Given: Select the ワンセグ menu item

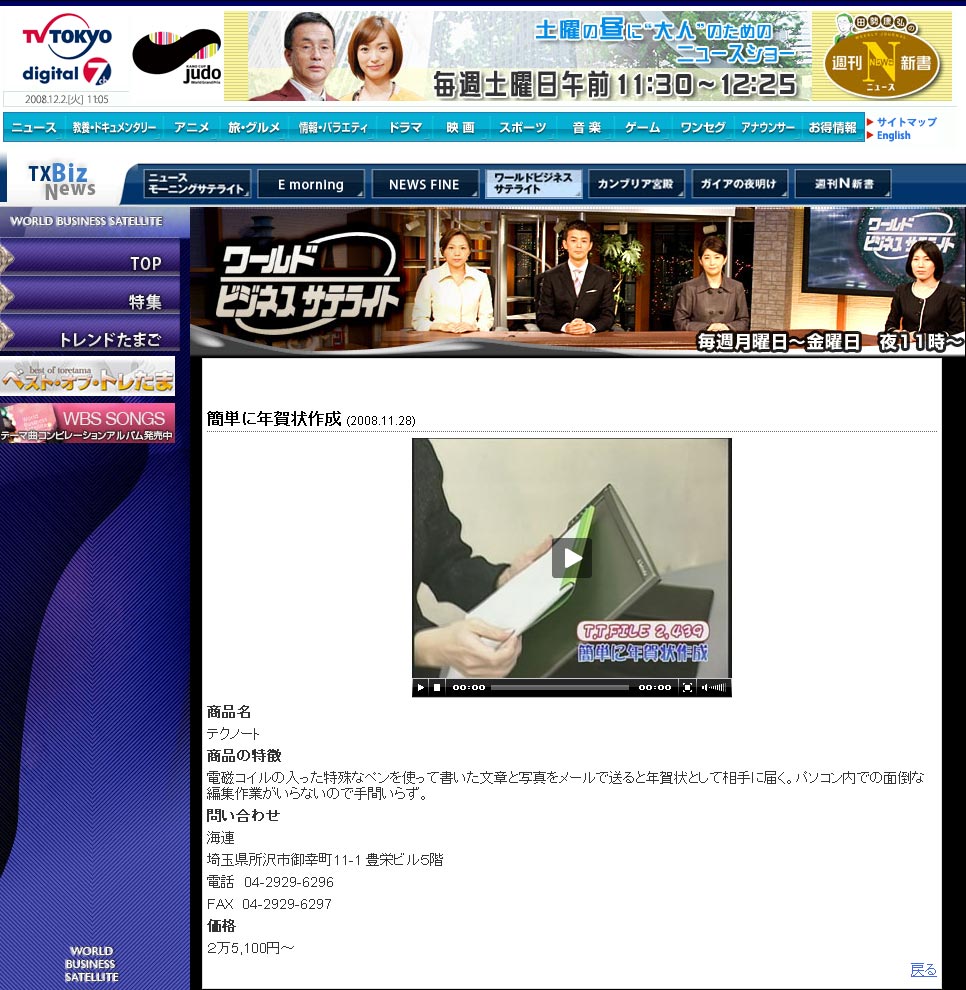Looking at the screenshot, I should (703, 128).
